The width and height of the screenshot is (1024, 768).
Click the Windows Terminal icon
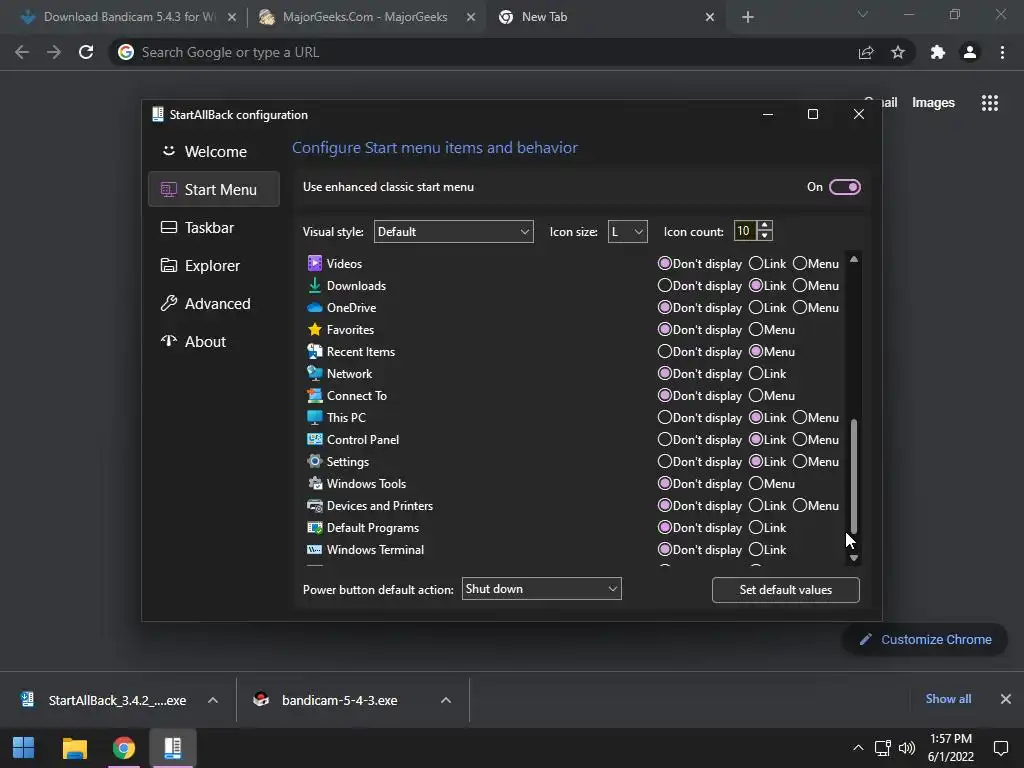pos(315,550)
